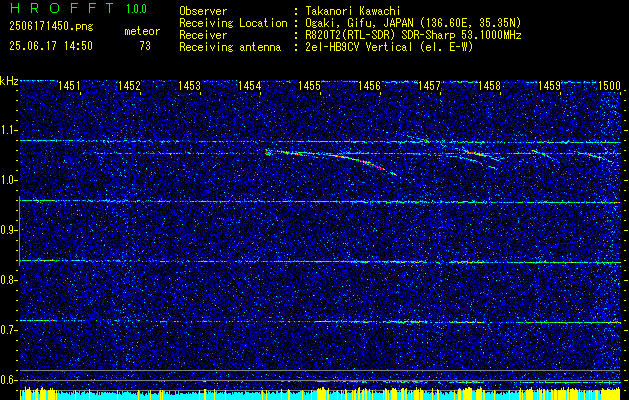Click the 0.9 kHz axis label
Image resolution: width=629 pixels, height=400 pixels.
click(x=8, y=230)
